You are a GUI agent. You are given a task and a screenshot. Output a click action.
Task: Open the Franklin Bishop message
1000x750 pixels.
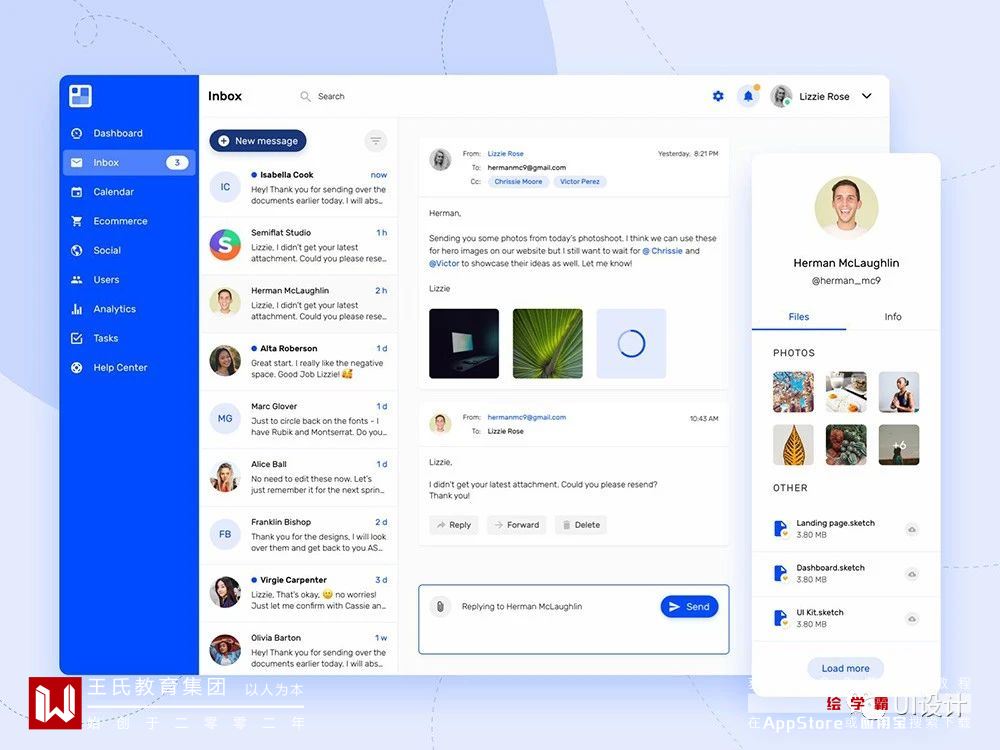(298, 535)
